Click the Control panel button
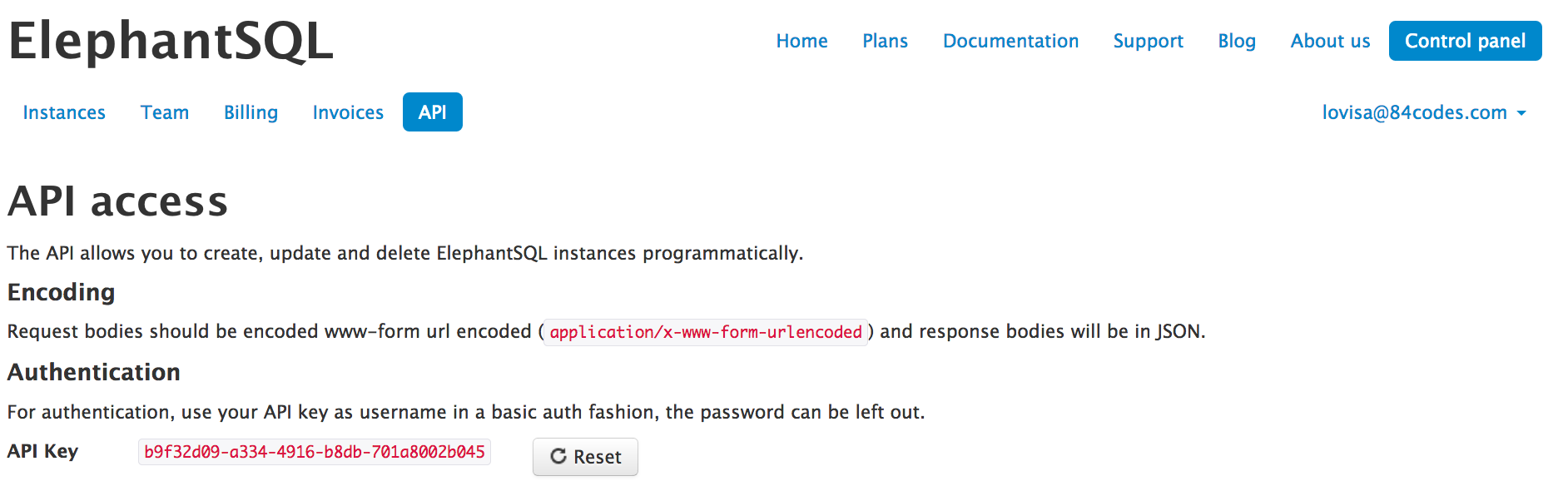Image resolution: width=1568 pixels, height=496 pixels. click(1465, 41)
